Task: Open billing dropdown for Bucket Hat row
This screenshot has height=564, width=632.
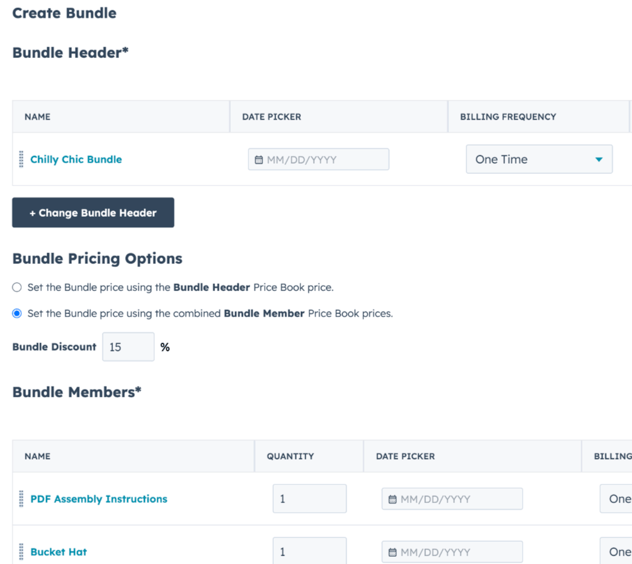Action: click(x=615, y=552)
